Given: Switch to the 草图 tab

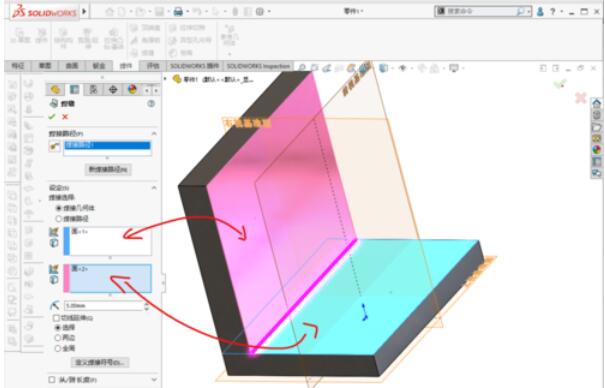Looking at the screenshot, I should coord(45,66).
